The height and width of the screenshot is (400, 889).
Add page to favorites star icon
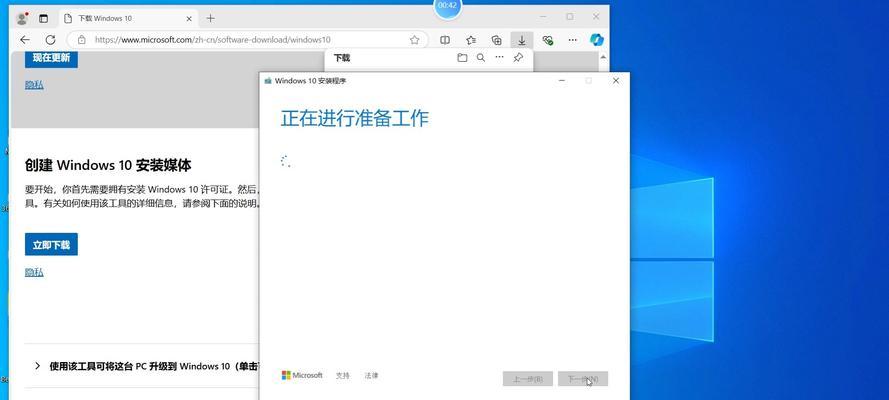414,40
